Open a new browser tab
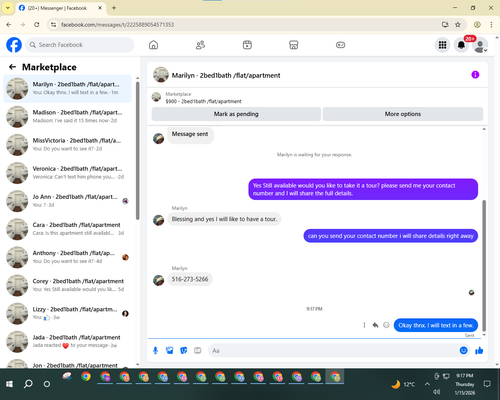Image resolution: width=500 pixels, height=400 pixels. pyautogui.click(x=114, y=8)
